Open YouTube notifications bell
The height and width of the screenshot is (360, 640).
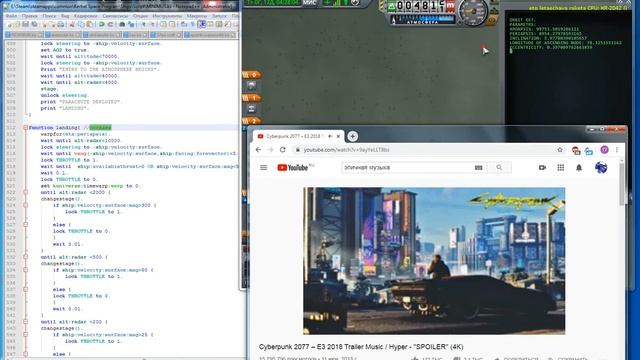click(579, 167)
